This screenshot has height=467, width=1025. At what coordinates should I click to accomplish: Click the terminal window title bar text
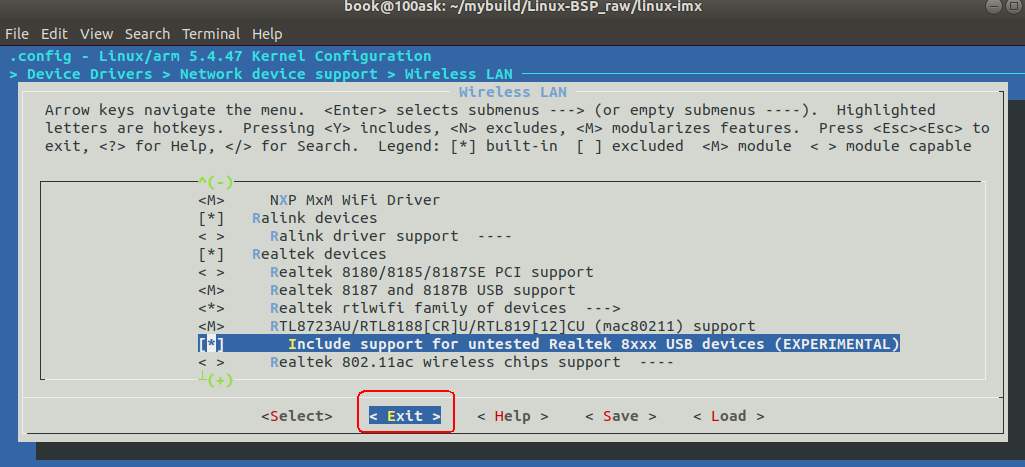click(x=524, y=7)
